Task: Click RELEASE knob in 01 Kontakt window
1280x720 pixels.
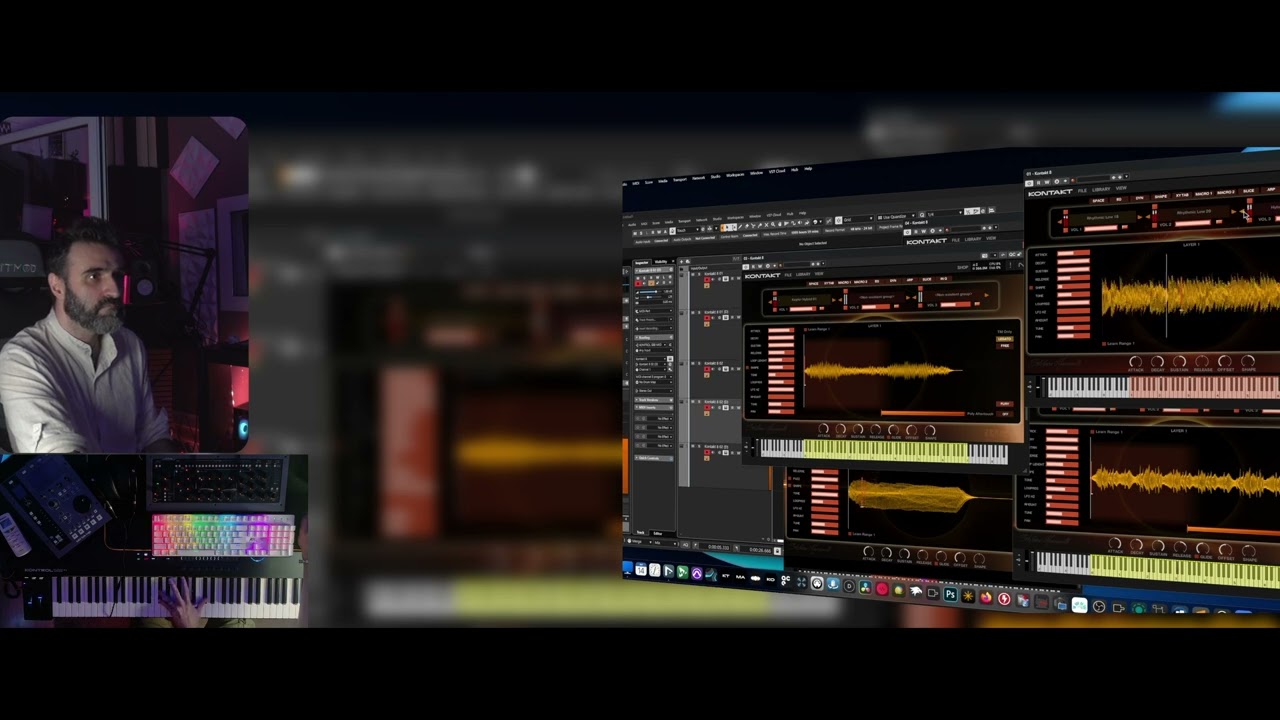Action: pos(1202,361)
